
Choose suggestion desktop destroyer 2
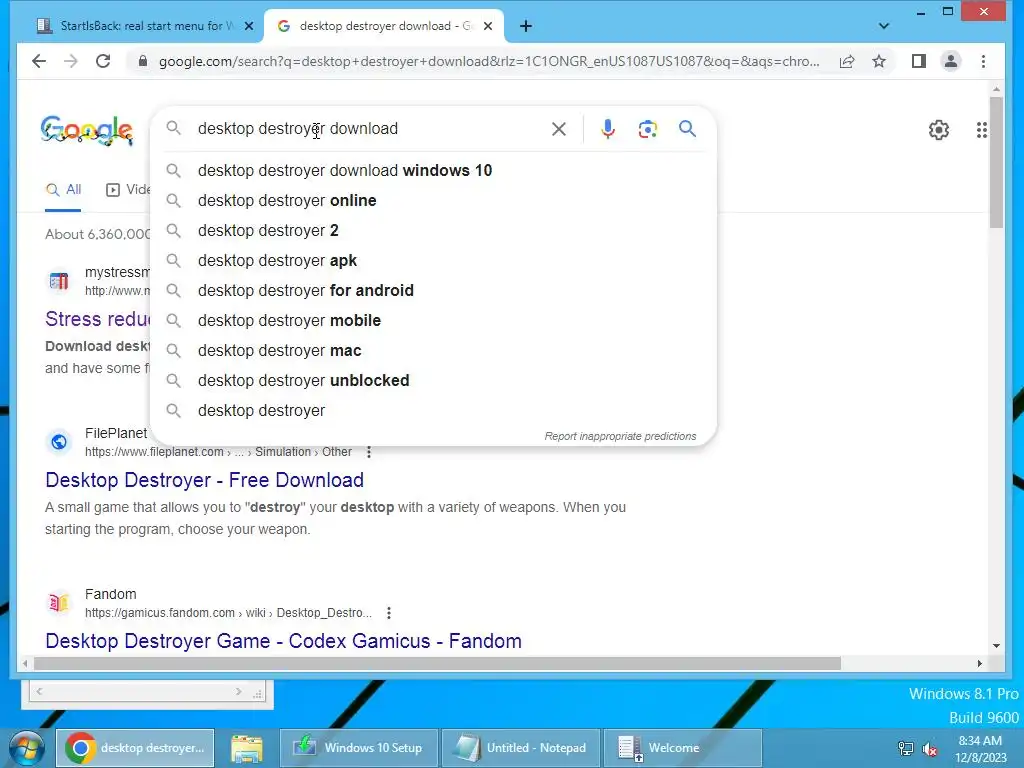point(433,231)
